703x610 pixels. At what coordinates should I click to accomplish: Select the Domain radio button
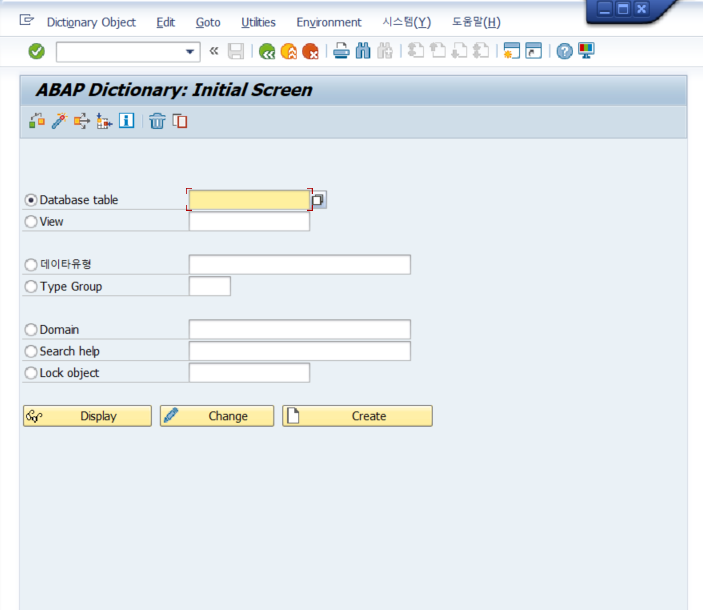coord(31,330)
